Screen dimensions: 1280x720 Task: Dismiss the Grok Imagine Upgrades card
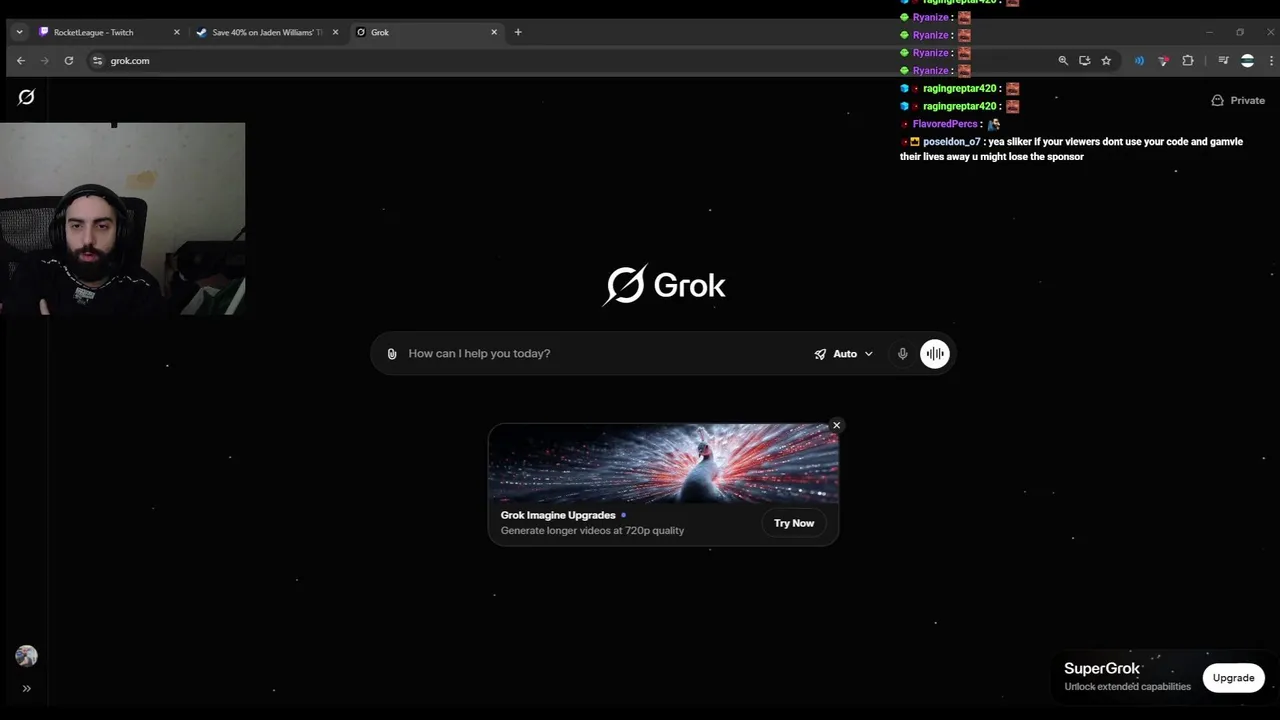pyautogui.click(x=836, y=426)
